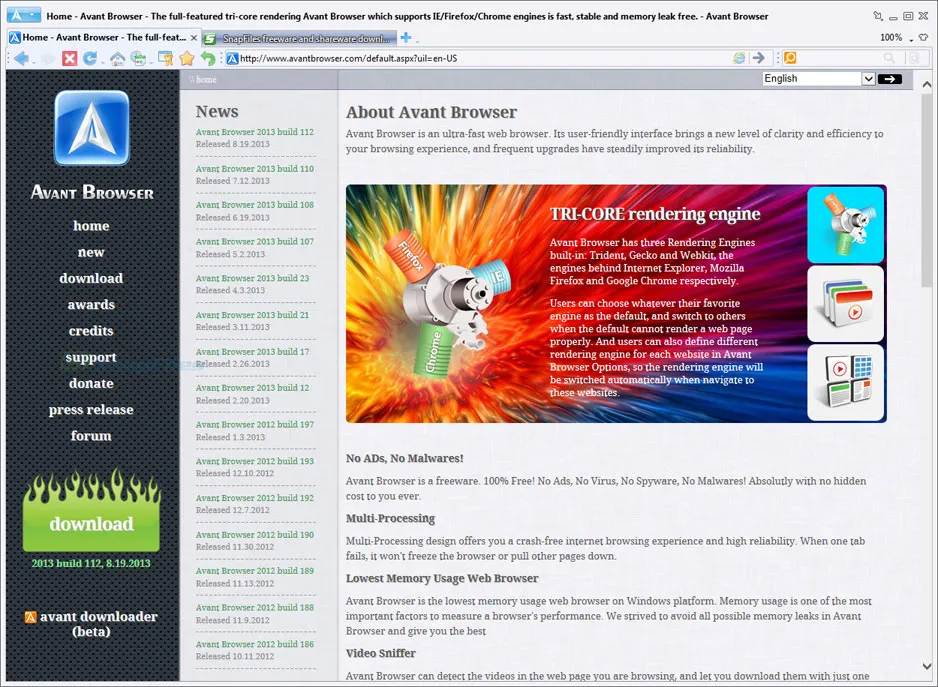Click the page scrollbar down arrow
This screenshot has height=687, width=938.
point(927,666)
